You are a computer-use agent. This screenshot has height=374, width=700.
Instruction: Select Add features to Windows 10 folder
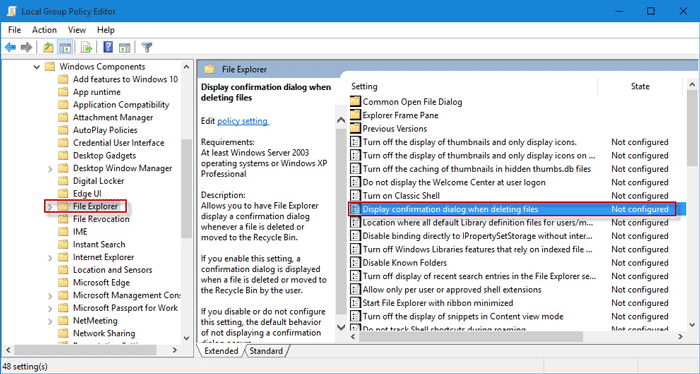click(125, 79)
